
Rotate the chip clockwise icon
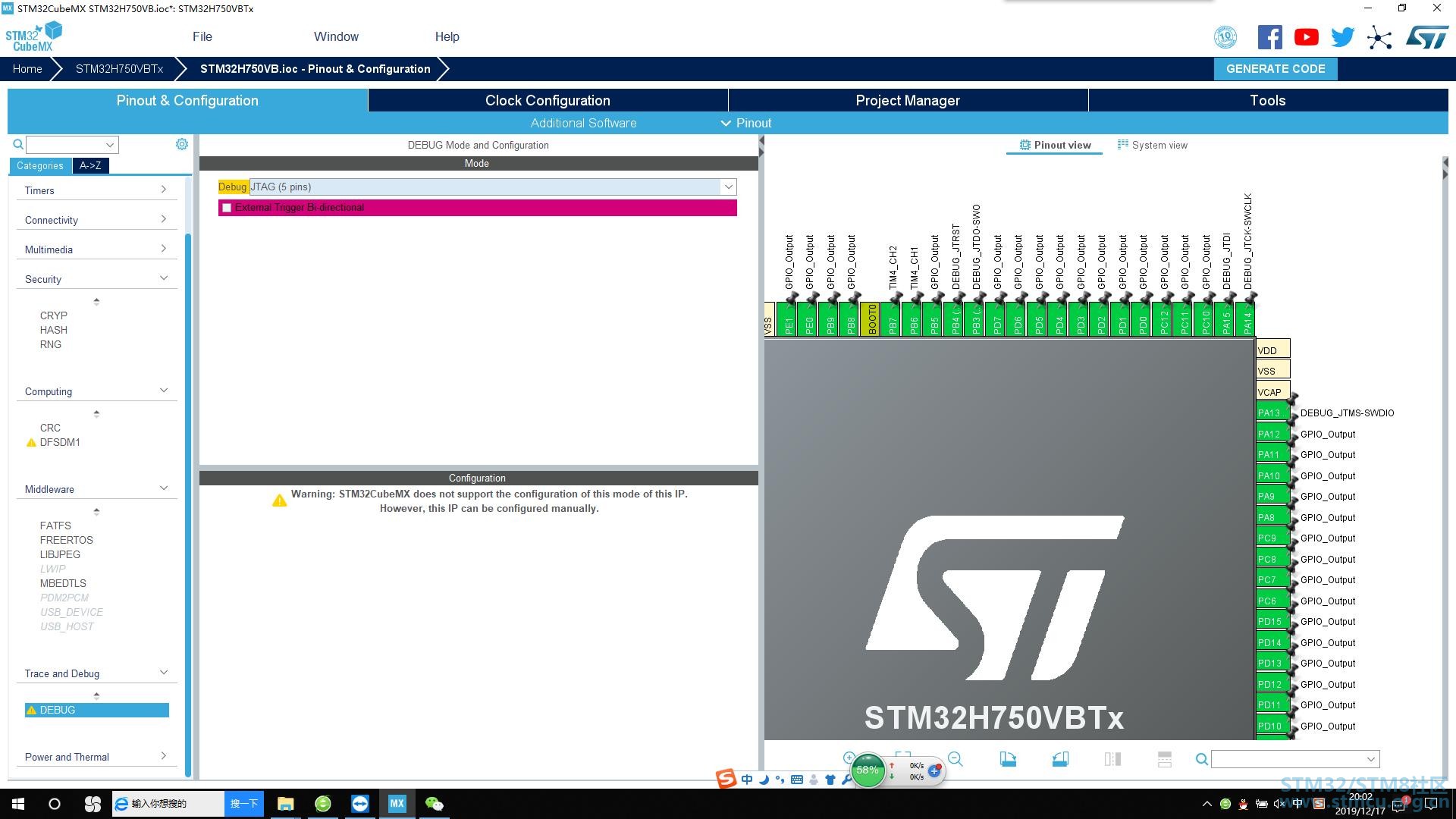click(1008, 759)
